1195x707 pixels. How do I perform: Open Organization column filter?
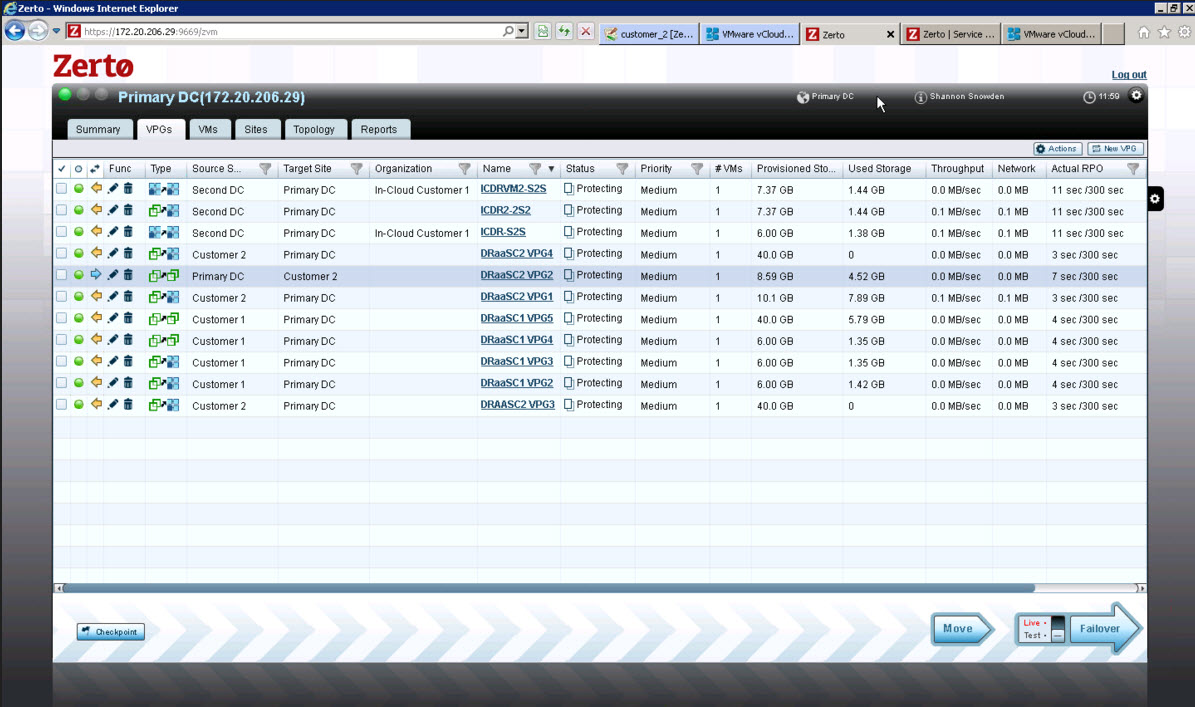pyautogui.click(x=464, y=168)
